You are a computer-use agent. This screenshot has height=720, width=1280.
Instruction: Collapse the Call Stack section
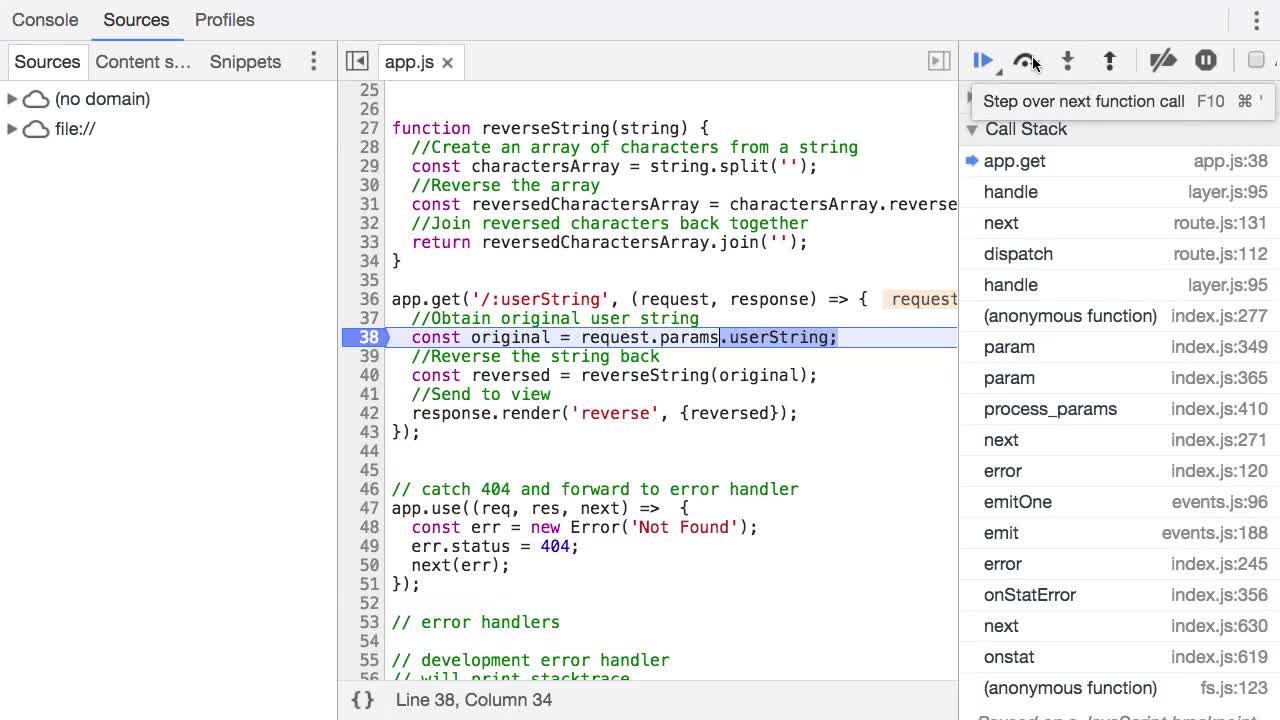[971, 129]
